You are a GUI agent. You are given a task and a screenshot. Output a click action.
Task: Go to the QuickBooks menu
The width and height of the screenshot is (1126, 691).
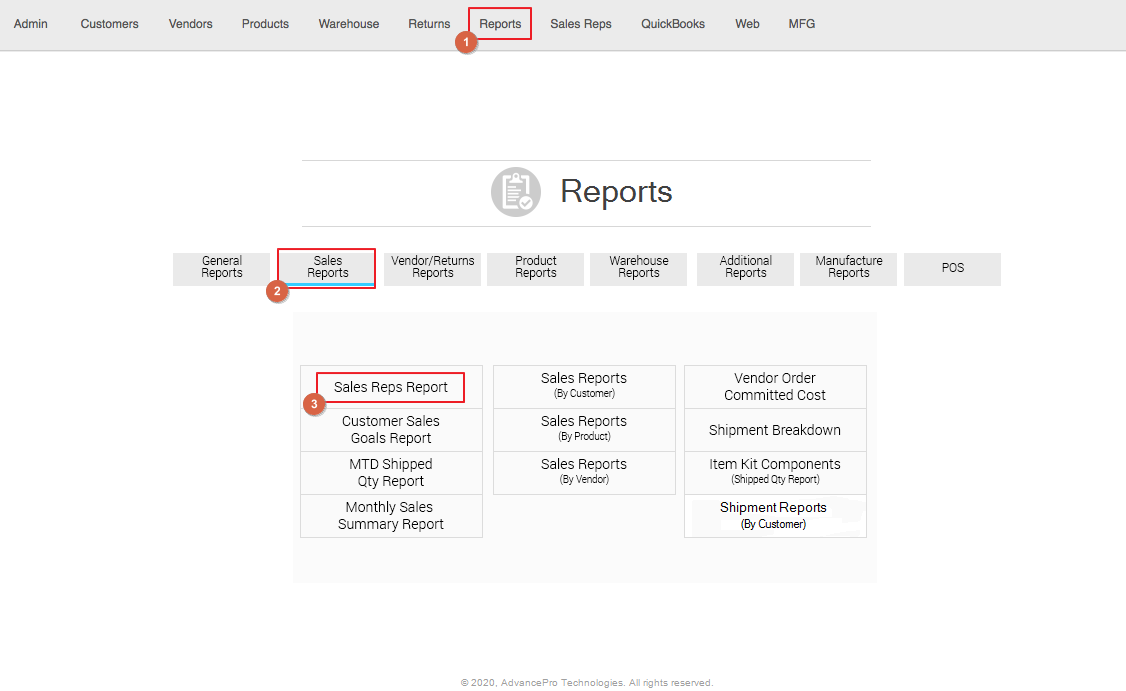(x=673, y=24)
